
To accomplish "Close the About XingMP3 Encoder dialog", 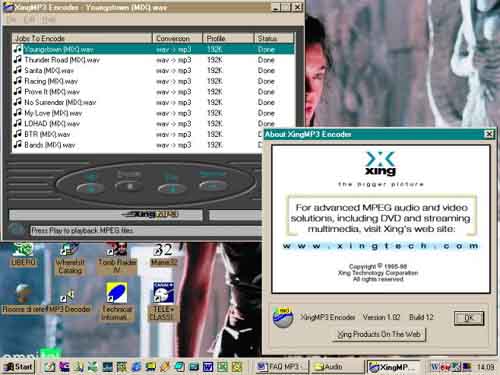I will 489,134.
